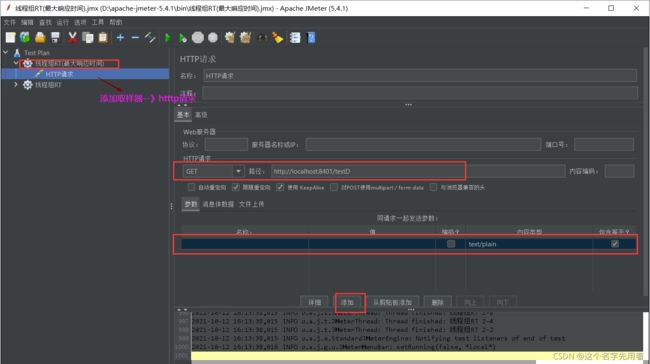The height and width of the screenshot is (364, 650).
Task: Open the 工具 menu
Action: 98,22
